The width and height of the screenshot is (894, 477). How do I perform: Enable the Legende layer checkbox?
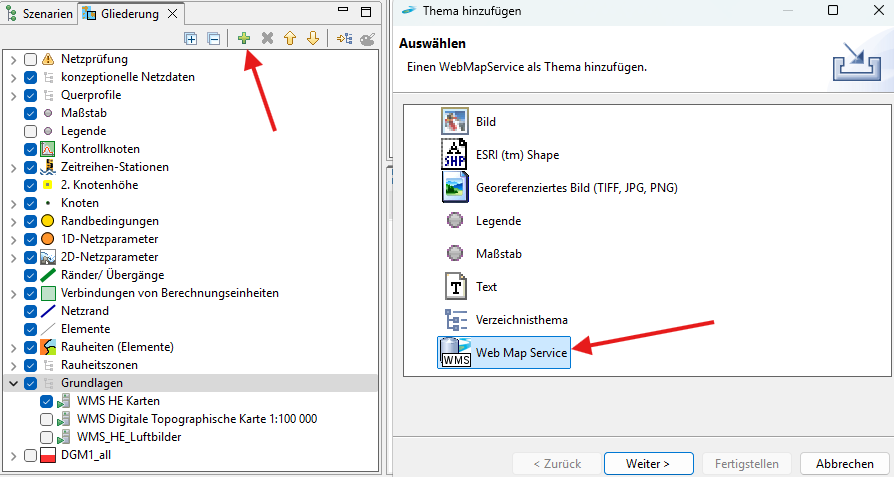pos(31,131)
